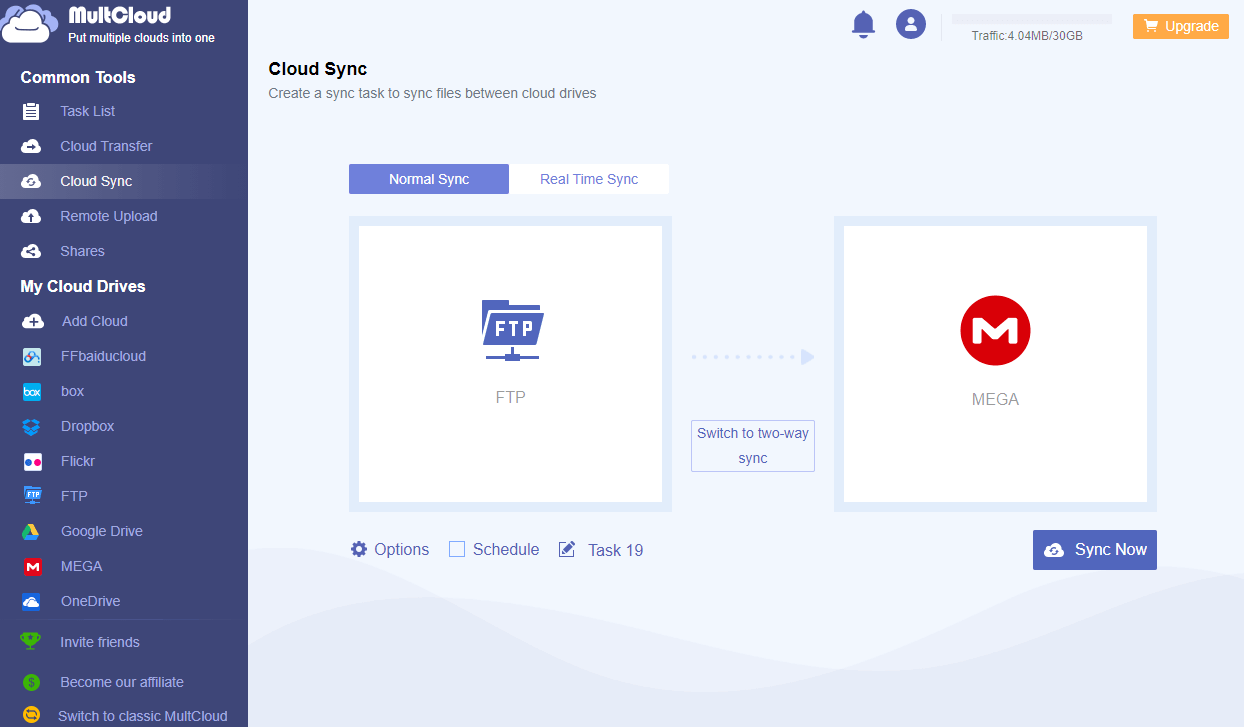Click Switch to two-way sync button

click(753, 446)
